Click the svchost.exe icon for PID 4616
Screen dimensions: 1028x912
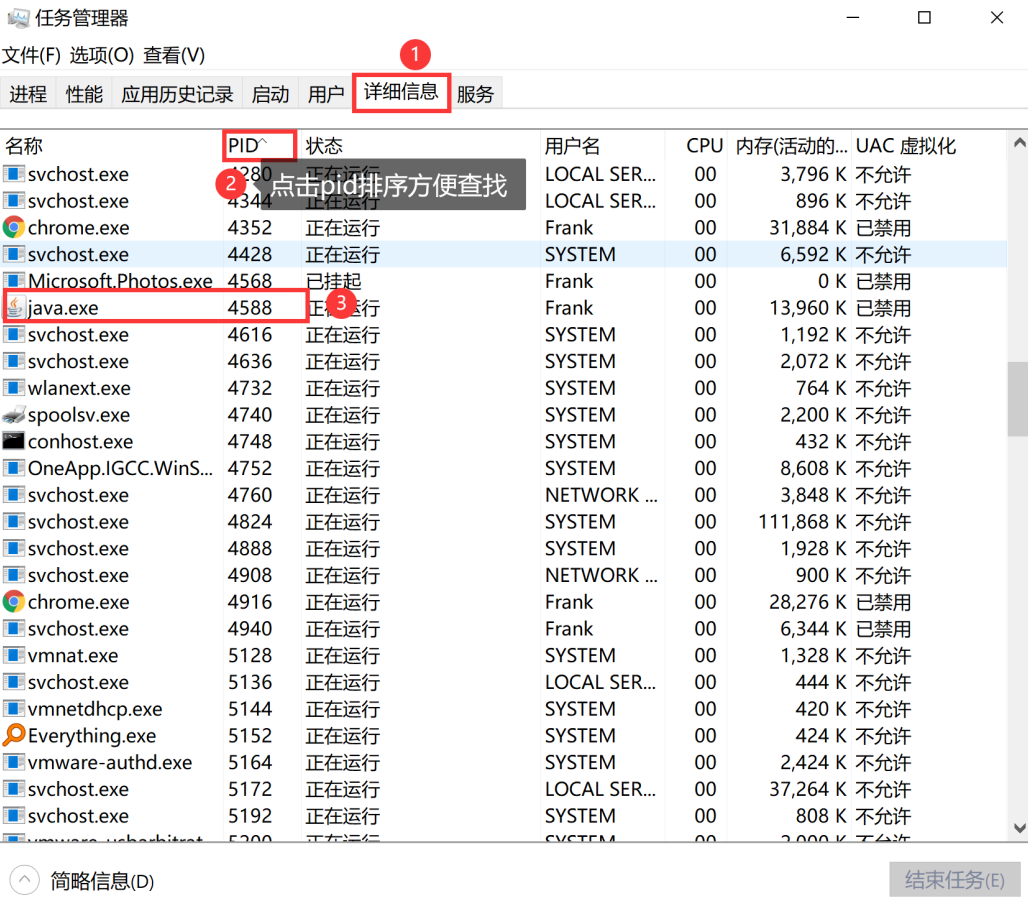point(14,334)
